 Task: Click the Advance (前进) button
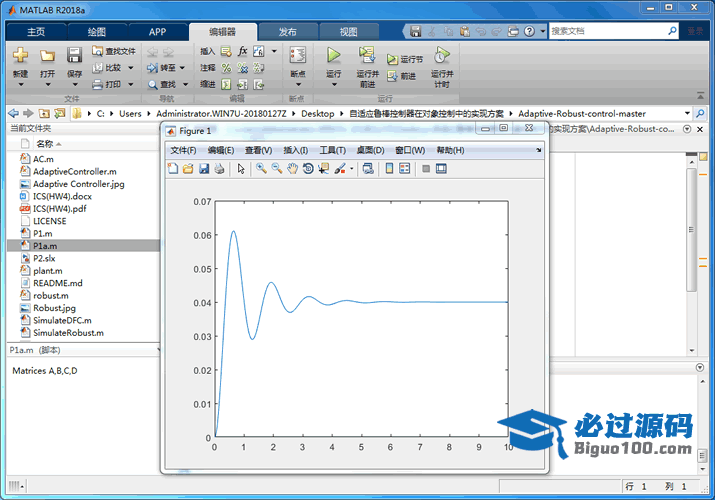(401, 76)
